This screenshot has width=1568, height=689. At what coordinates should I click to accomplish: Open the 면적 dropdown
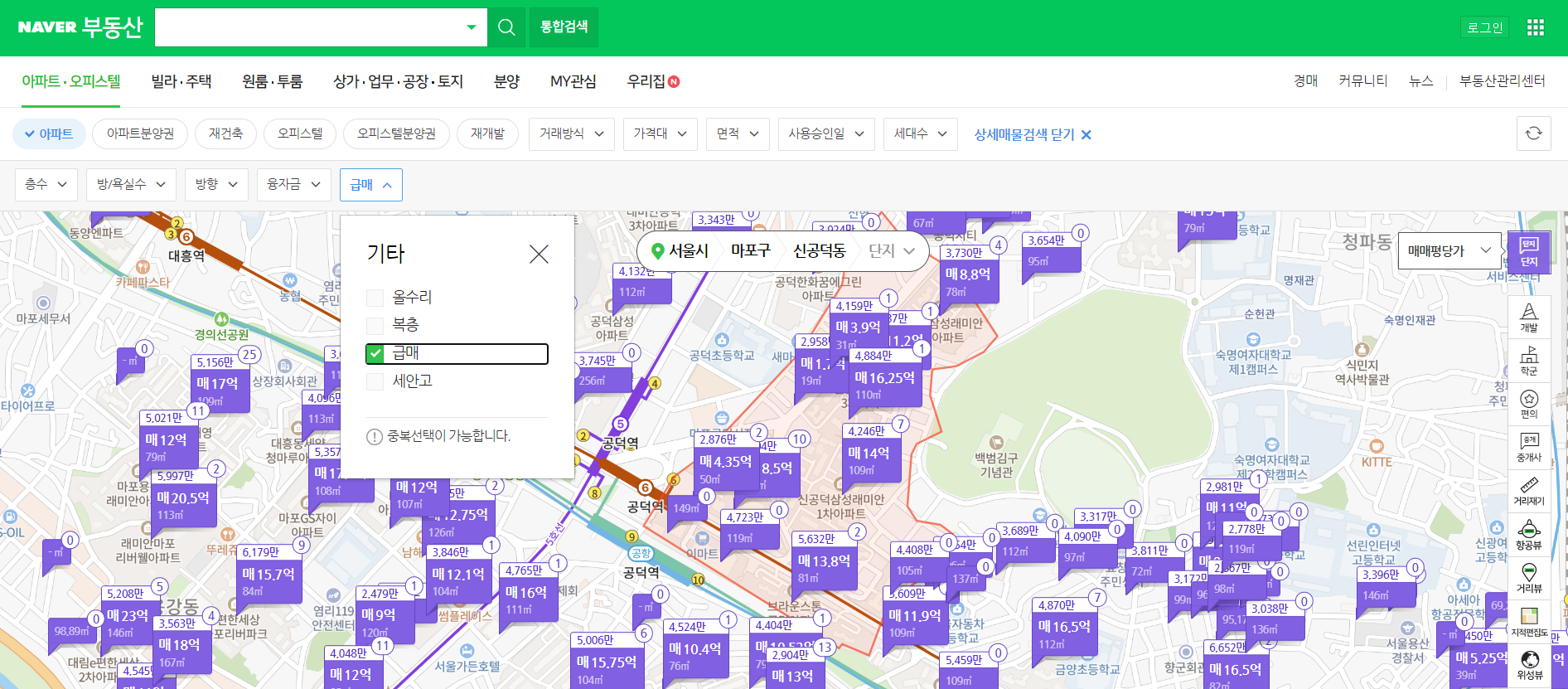coord(738,133)
